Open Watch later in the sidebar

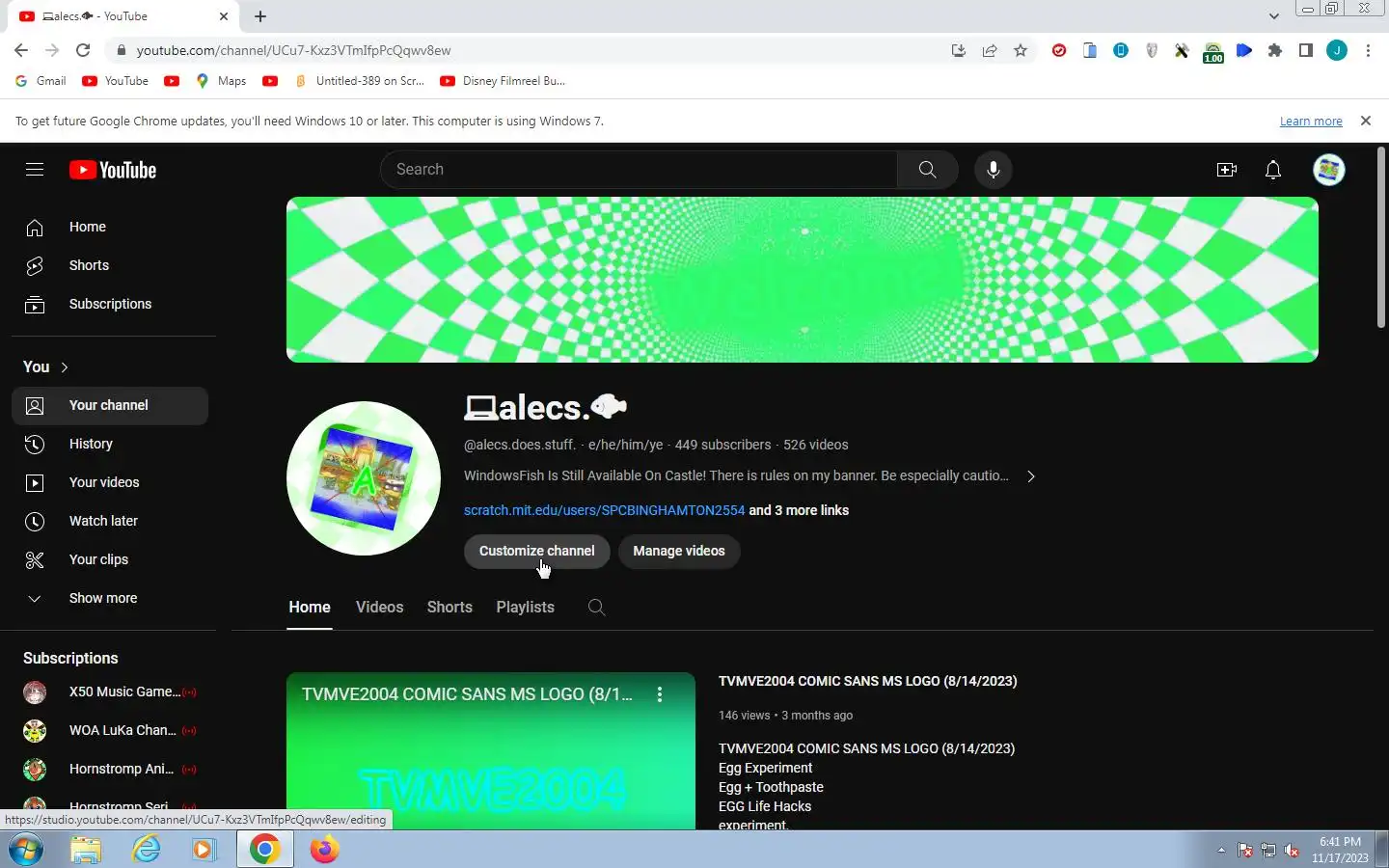click(110, 521)
